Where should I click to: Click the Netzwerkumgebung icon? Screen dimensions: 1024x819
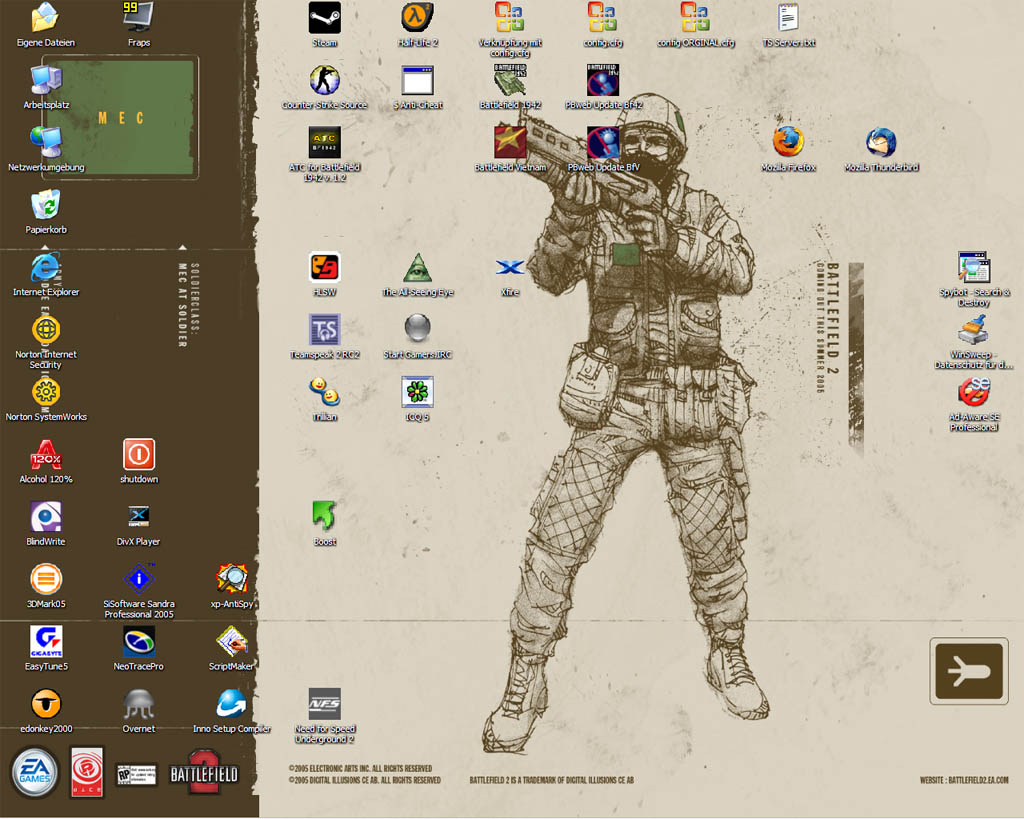[46, 142]
